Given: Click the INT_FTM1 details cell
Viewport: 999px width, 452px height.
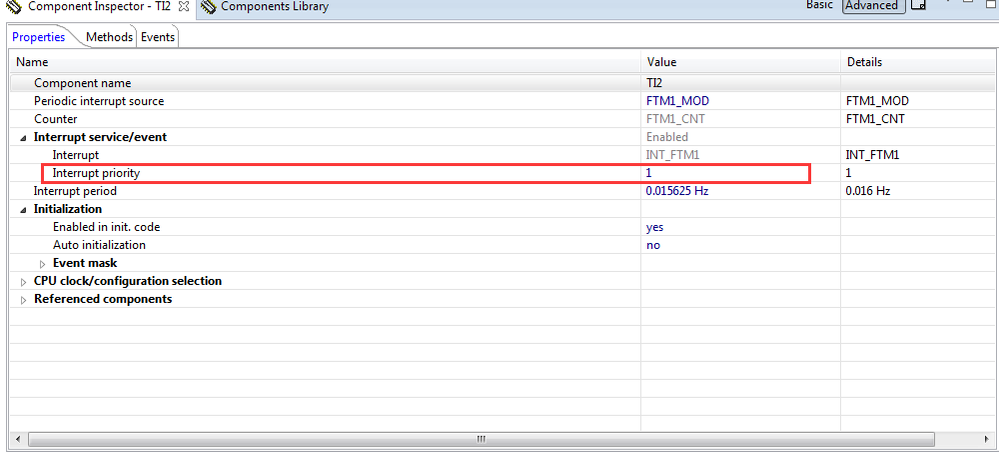Looking at the screenshot, I should 919,155.
